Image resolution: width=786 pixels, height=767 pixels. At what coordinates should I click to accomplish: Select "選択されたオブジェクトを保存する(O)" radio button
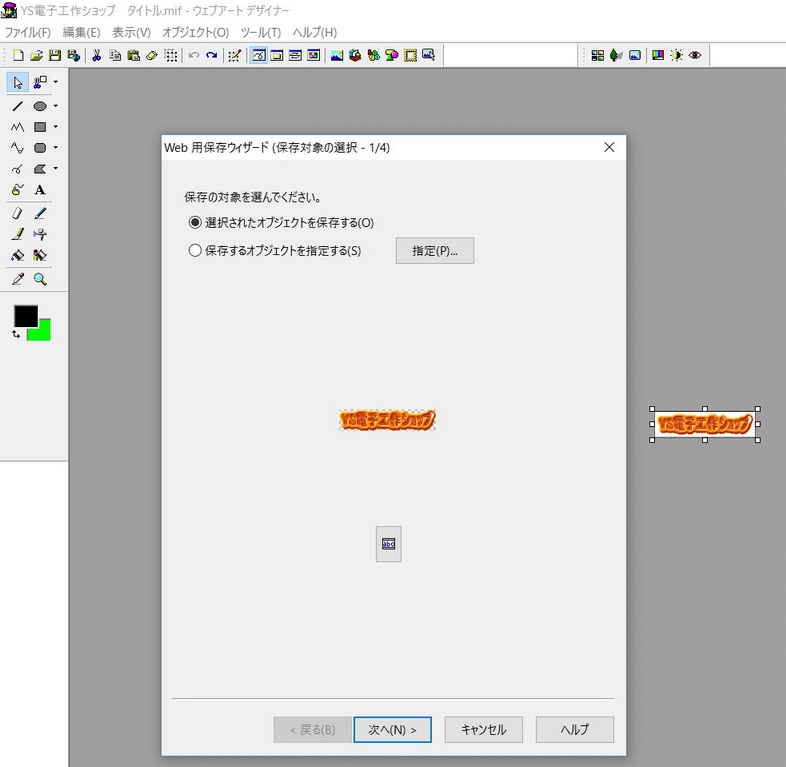[195, 222]
